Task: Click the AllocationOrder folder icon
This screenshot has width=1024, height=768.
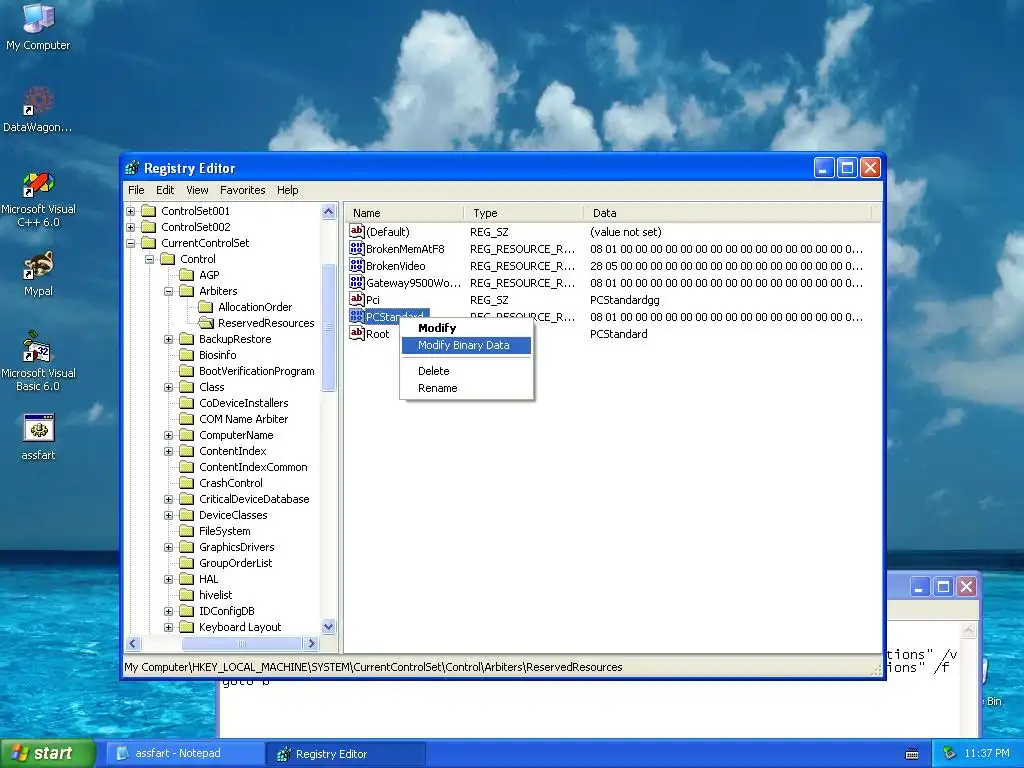Action: click(206, 306)
